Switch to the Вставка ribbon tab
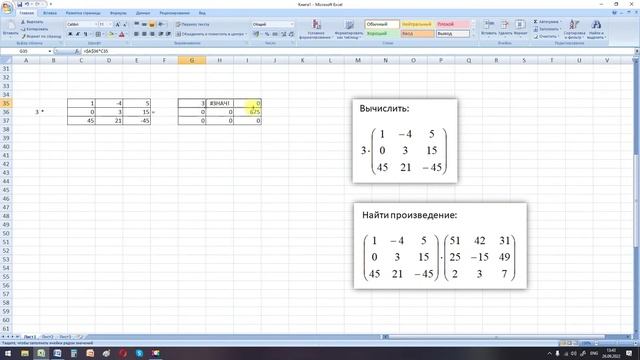Viewport: 640px width, 360px height. coord(50,13)
